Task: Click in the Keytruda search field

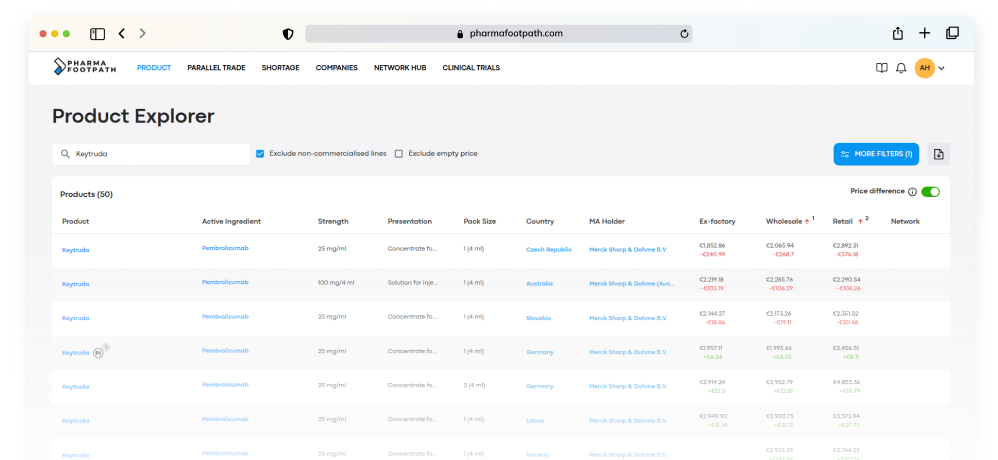Action: click(x=151, y=154)
